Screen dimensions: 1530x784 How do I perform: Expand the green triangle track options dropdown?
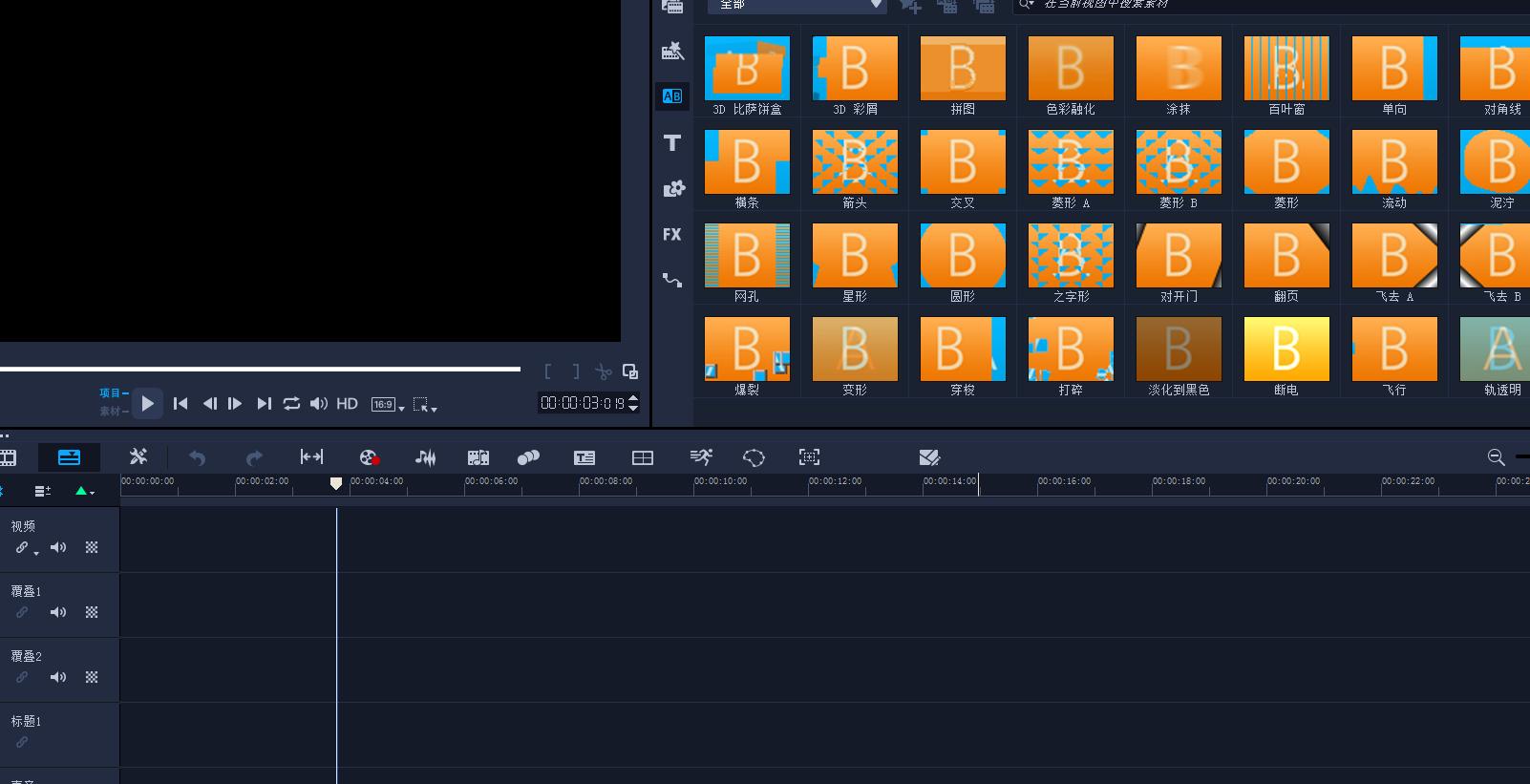point(85,491)
